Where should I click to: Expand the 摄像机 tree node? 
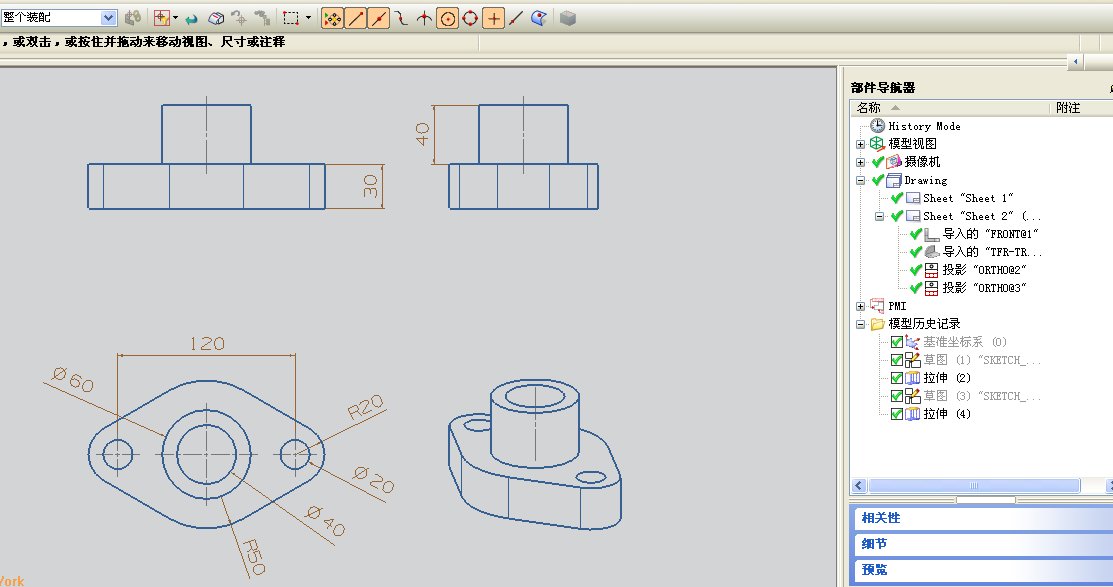860,162
